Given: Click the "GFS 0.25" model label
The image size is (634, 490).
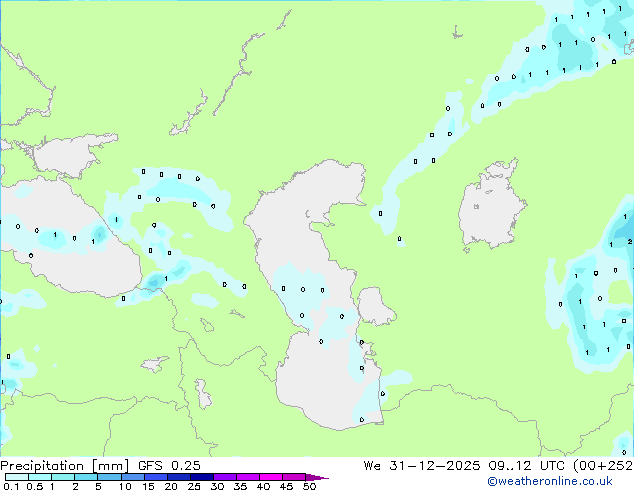Looking at the screenshot, I should pos(169,466).
